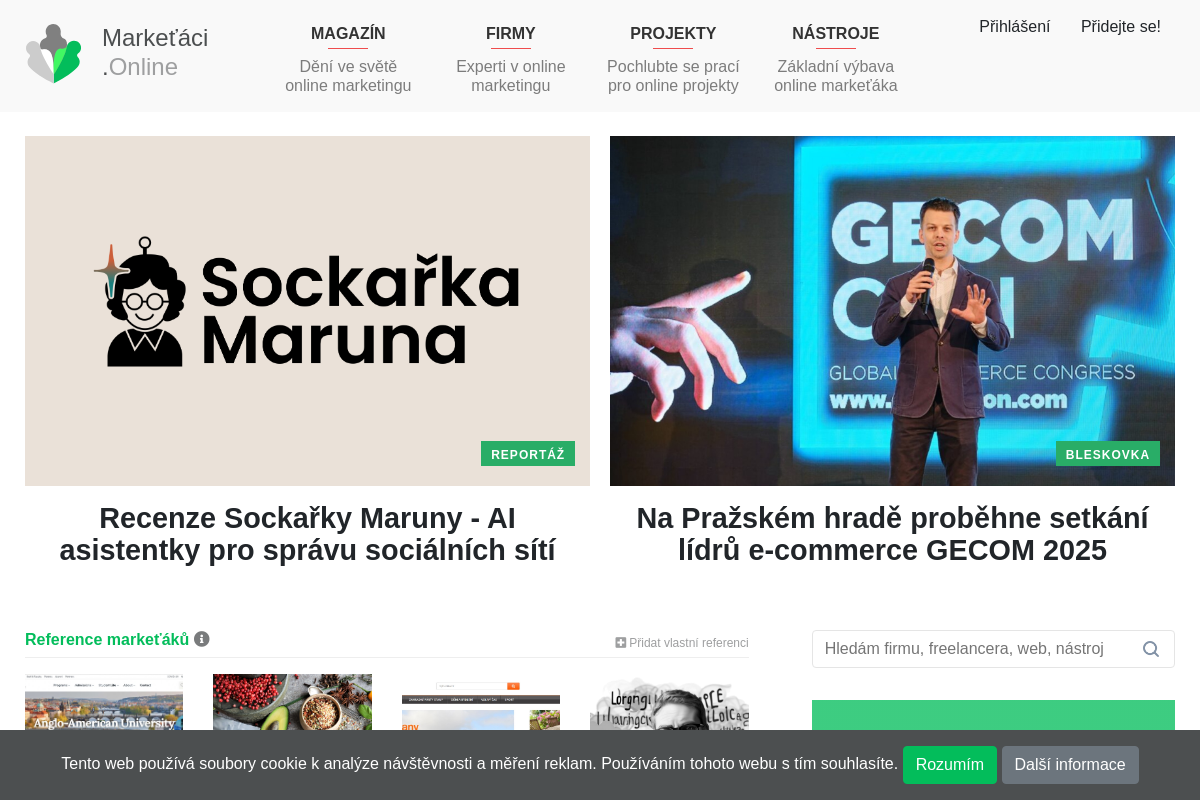The image size is (1200, 800).
Task: Click the plus icon for Přidat vlastní referenci
Action: 620,643
